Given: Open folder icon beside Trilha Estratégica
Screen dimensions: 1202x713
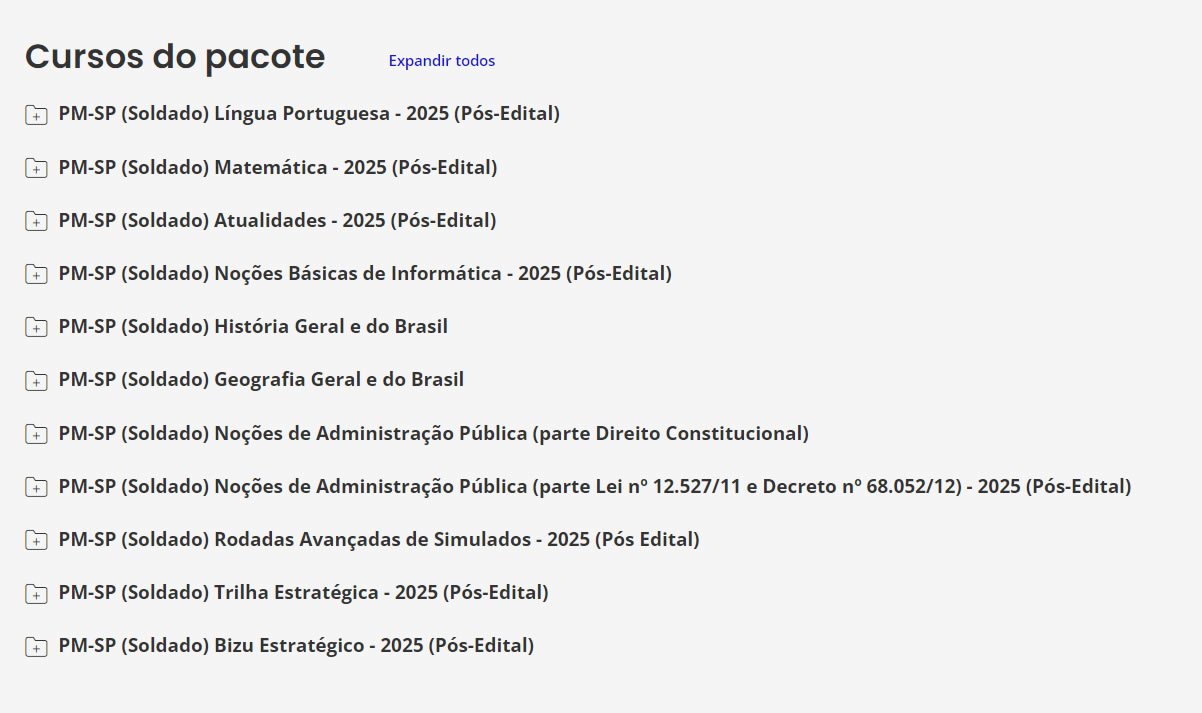Looking at the screenshot, I should click(36, 593).
